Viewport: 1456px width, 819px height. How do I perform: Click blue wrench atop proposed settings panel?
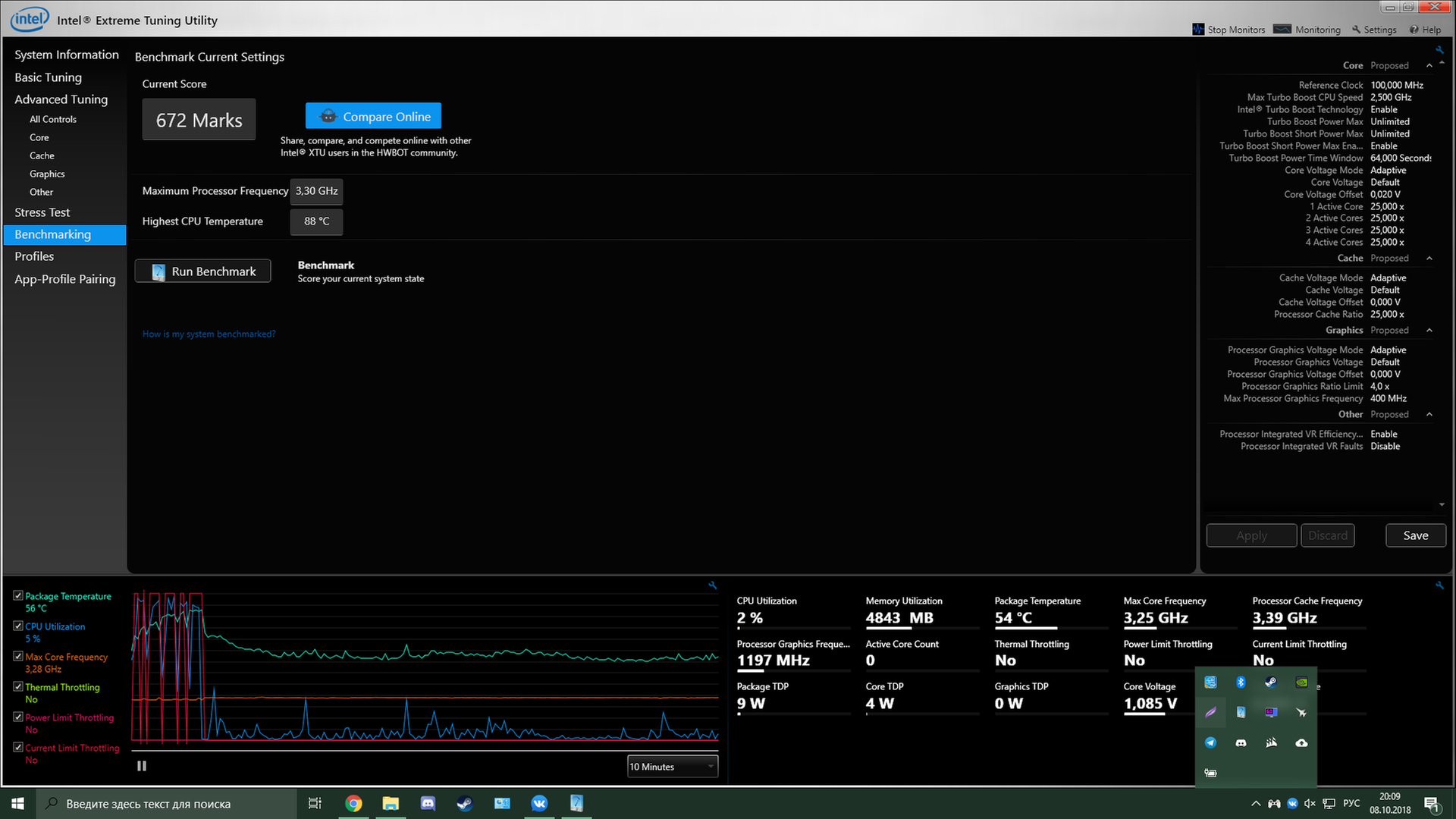[1439, 50]
